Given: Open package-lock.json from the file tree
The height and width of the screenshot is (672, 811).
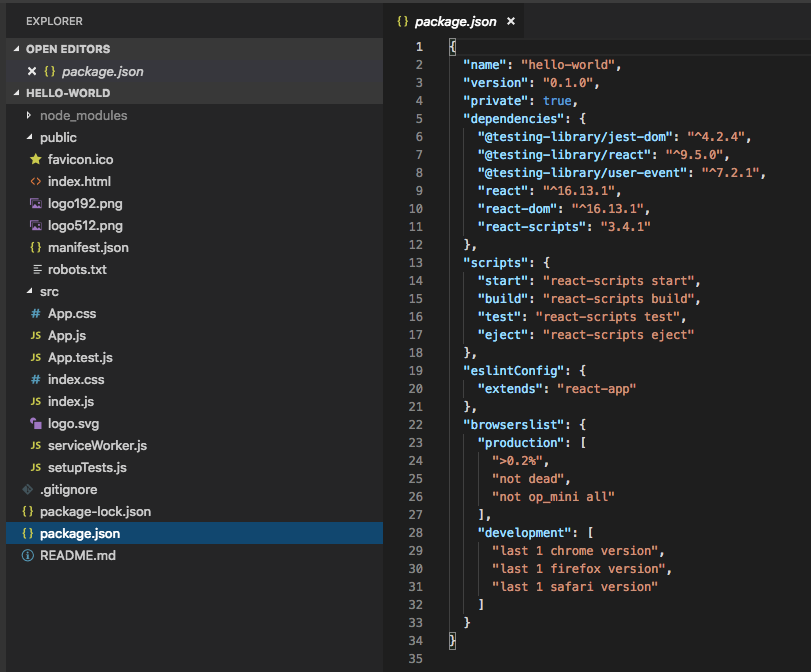Looking at the screenshot, I should (95, 511).
